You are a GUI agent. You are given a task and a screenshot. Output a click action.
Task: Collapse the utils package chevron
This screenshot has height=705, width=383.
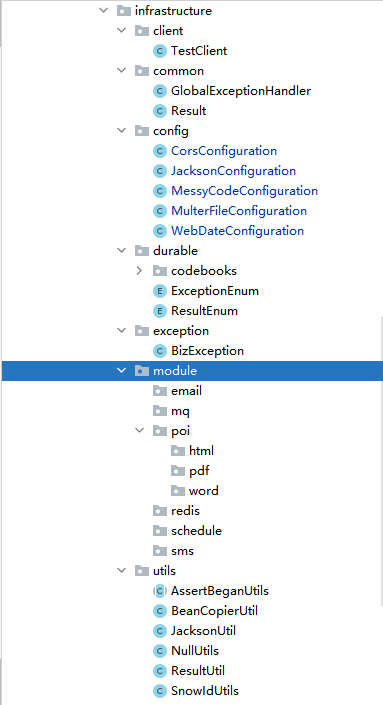pos(121,571)
